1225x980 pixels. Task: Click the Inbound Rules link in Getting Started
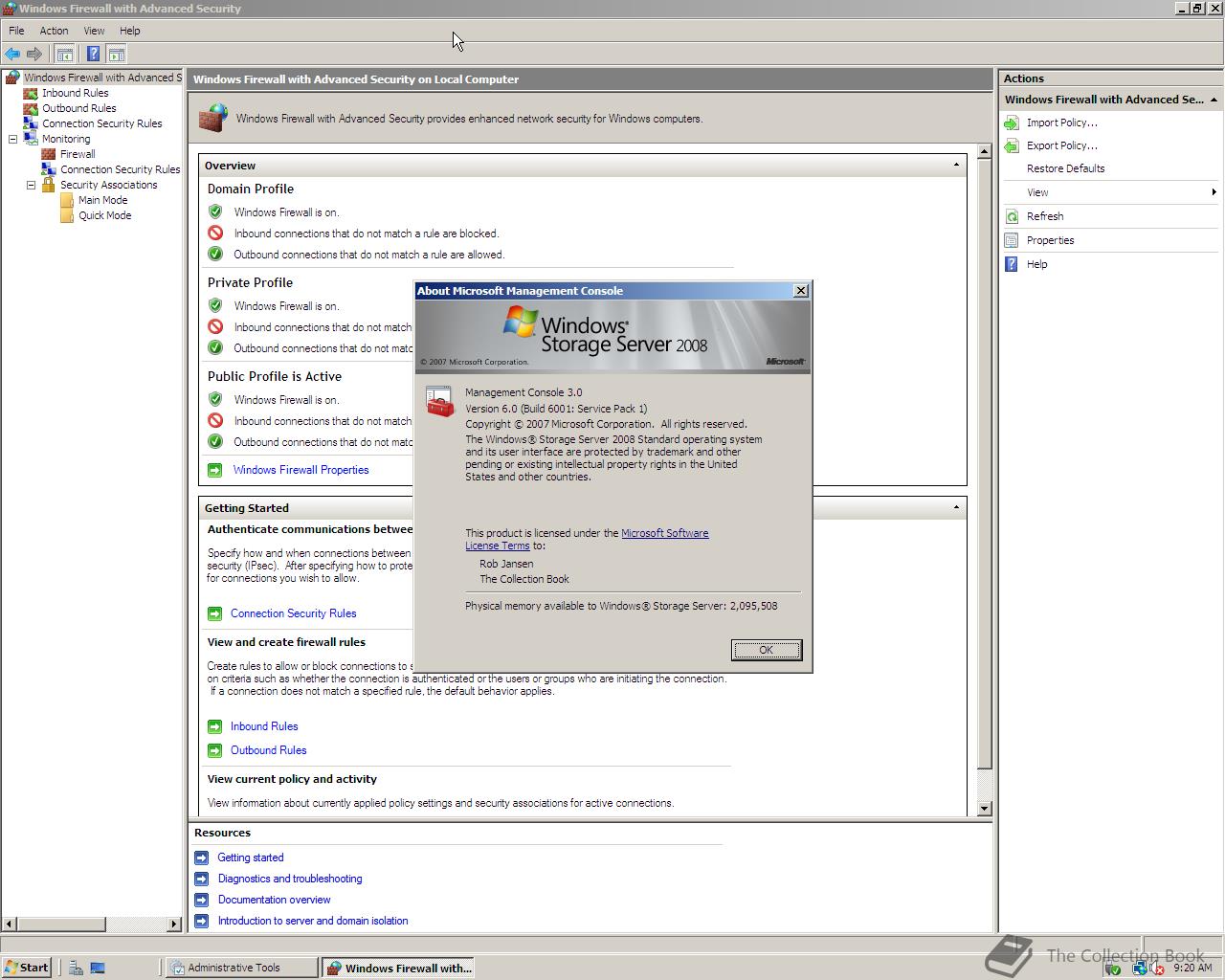[x=264, y=726]
